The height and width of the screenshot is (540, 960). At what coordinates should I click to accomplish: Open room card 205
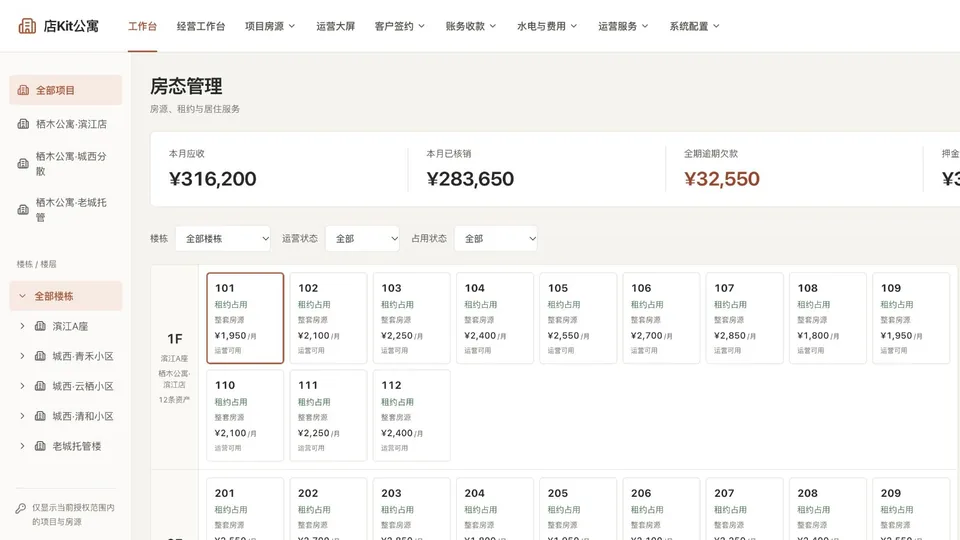(x=578, y=509)
